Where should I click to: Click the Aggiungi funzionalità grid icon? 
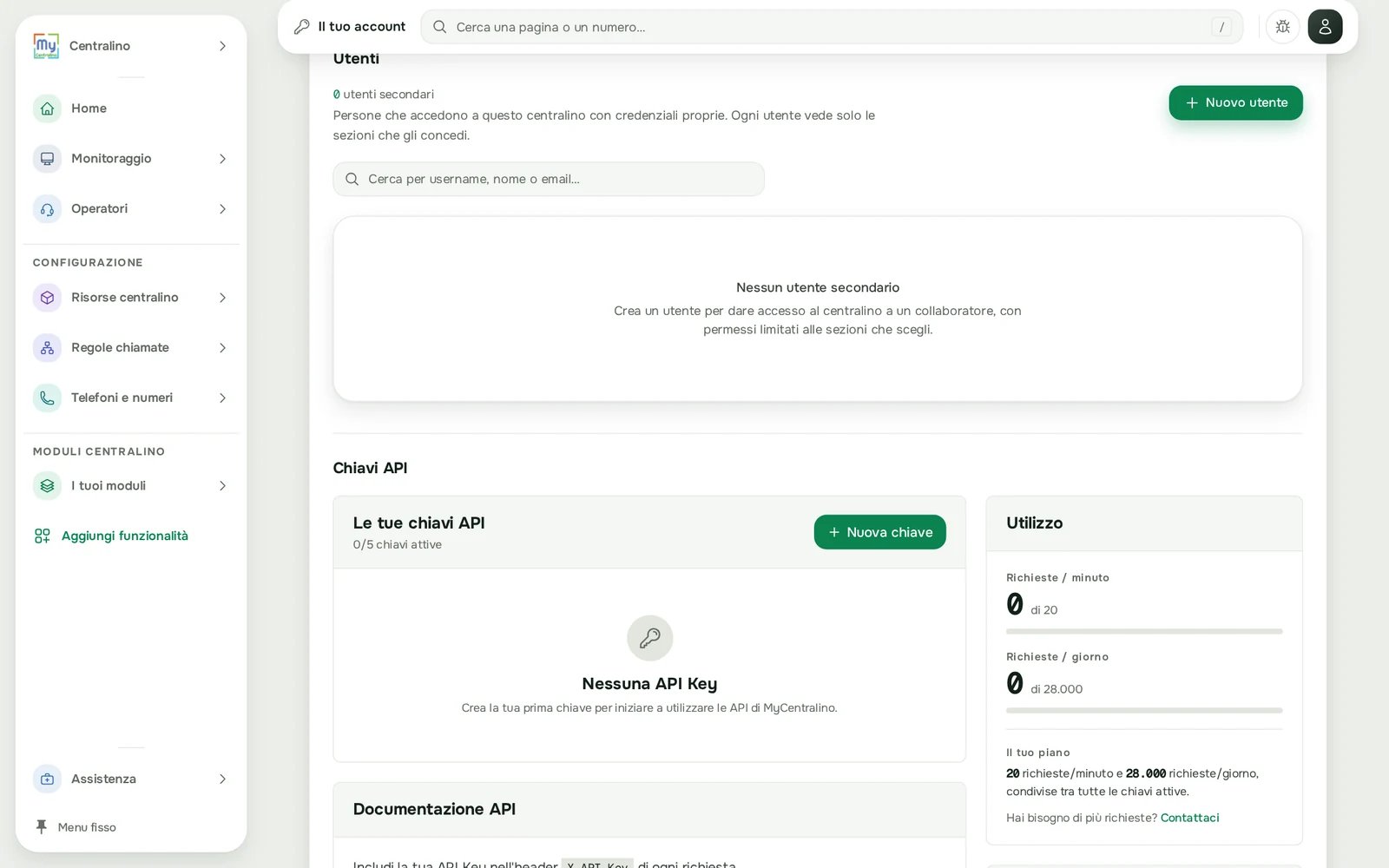coord(42,536)
